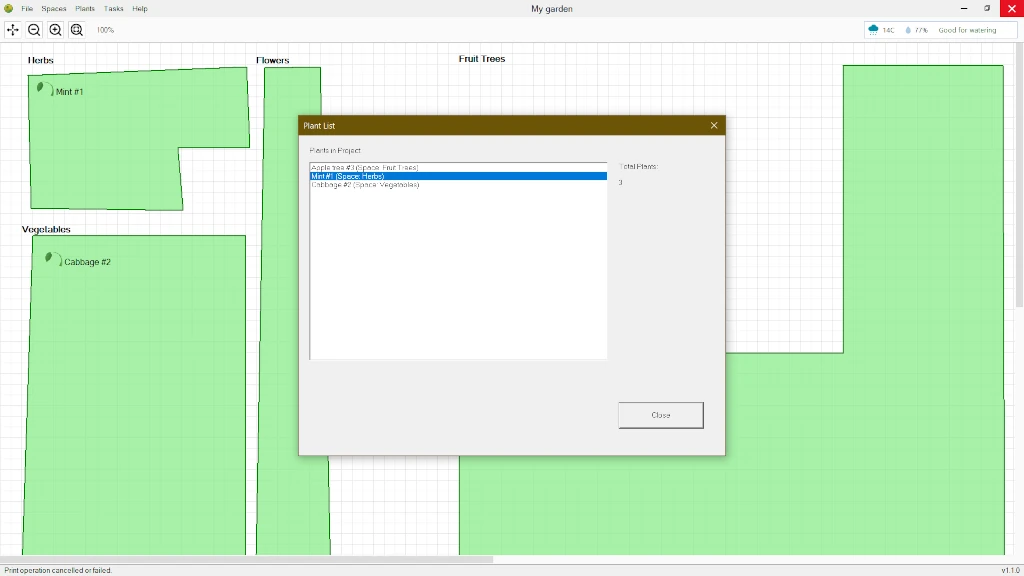Click the humidity water drop icon
This screenshot has width=1024, height=576.
click(x=908, y=30)
